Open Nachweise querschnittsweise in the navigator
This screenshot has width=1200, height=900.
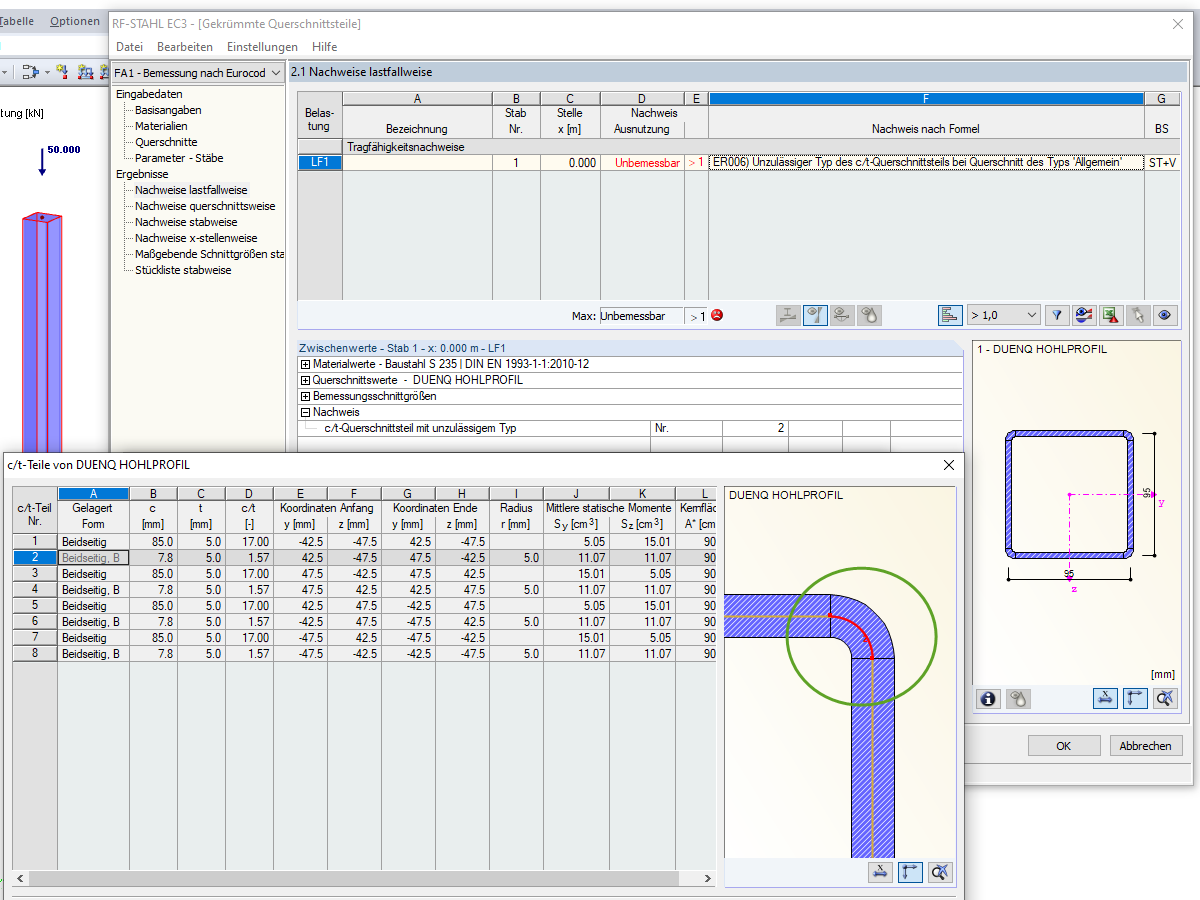[x=205, y=206]
